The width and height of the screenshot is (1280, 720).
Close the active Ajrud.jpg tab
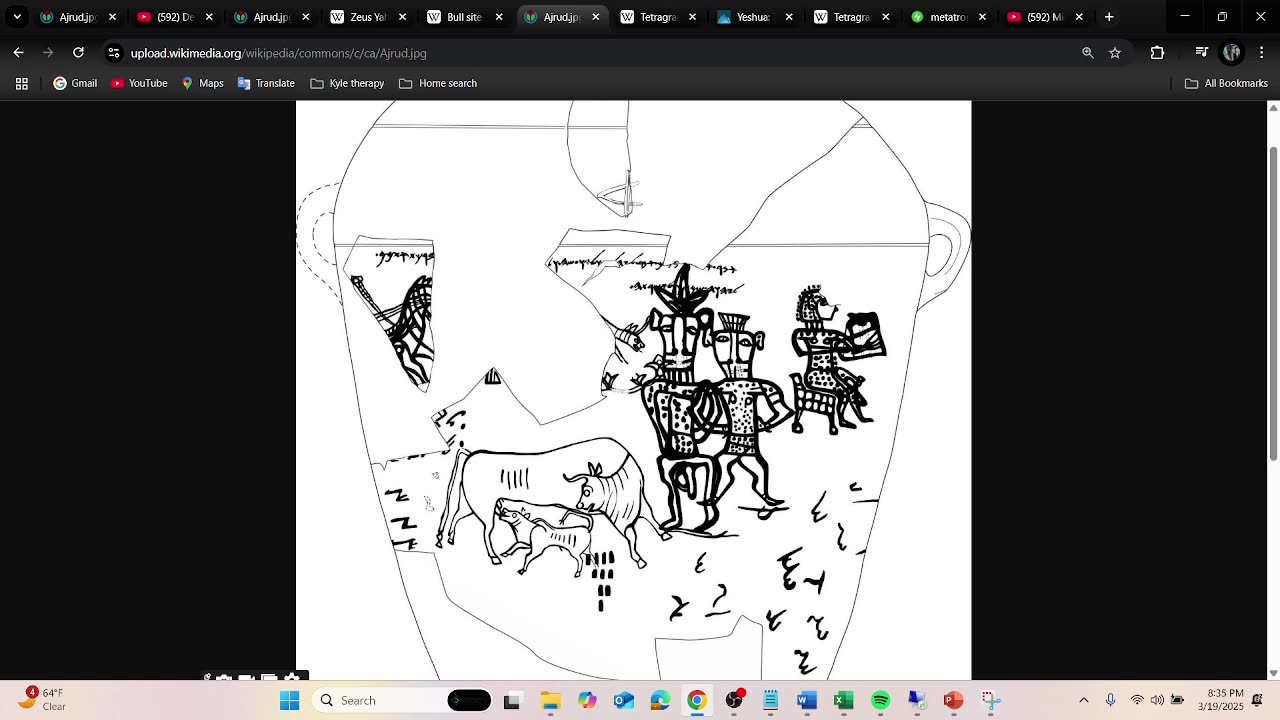pos(596,17)
